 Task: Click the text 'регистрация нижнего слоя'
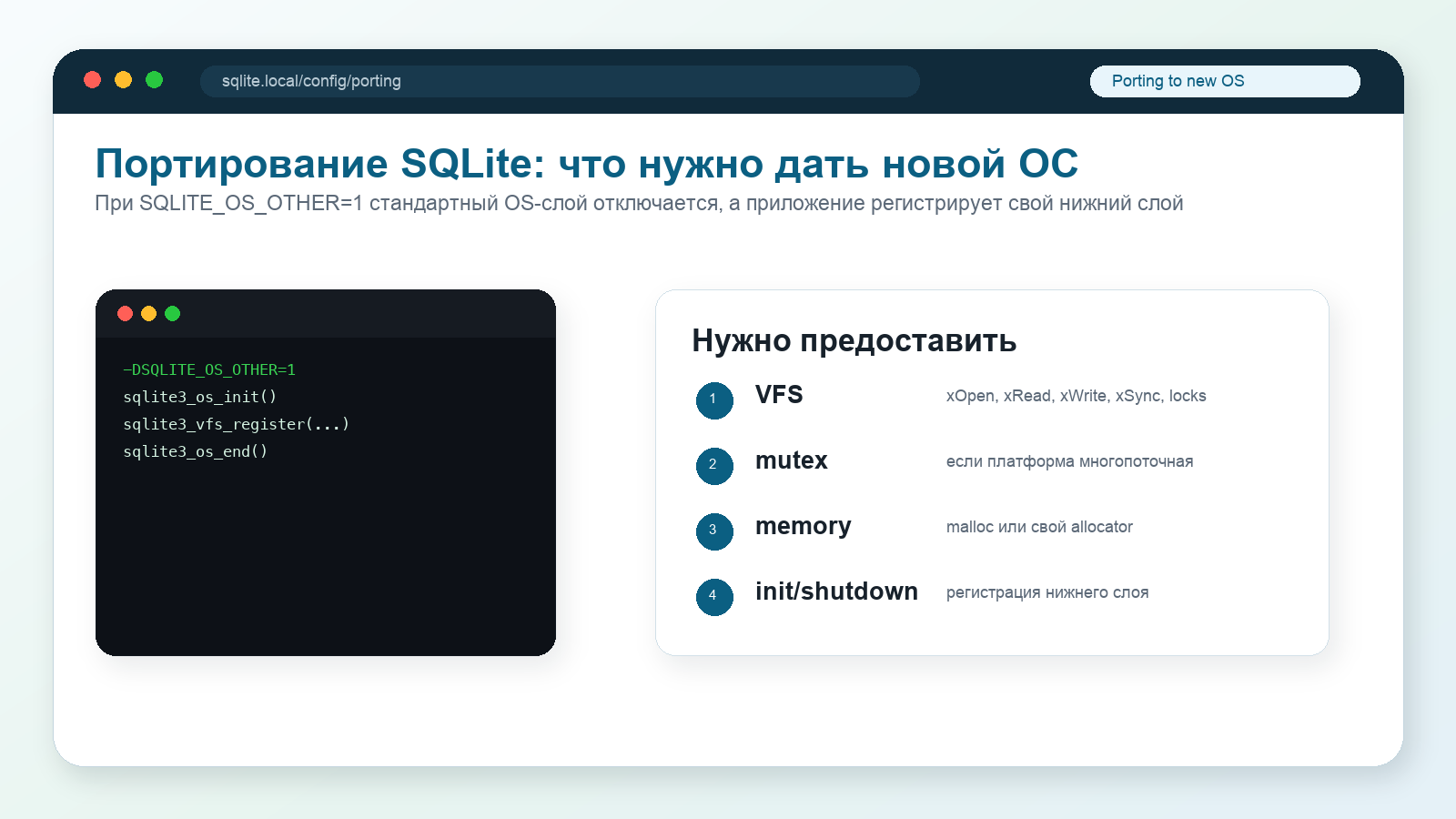point(1047,592)
